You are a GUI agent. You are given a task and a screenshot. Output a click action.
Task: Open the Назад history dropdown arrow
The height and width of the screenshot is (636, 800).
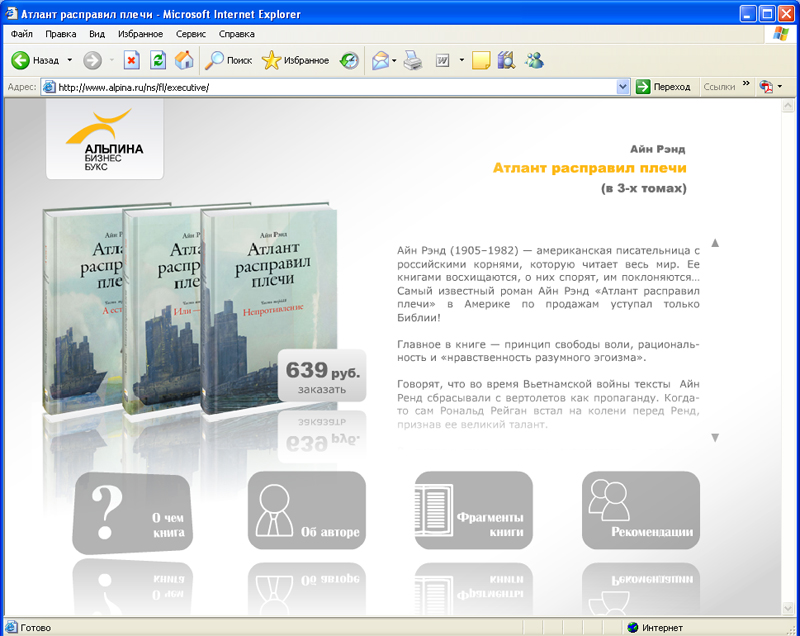[x=70, y=60]
